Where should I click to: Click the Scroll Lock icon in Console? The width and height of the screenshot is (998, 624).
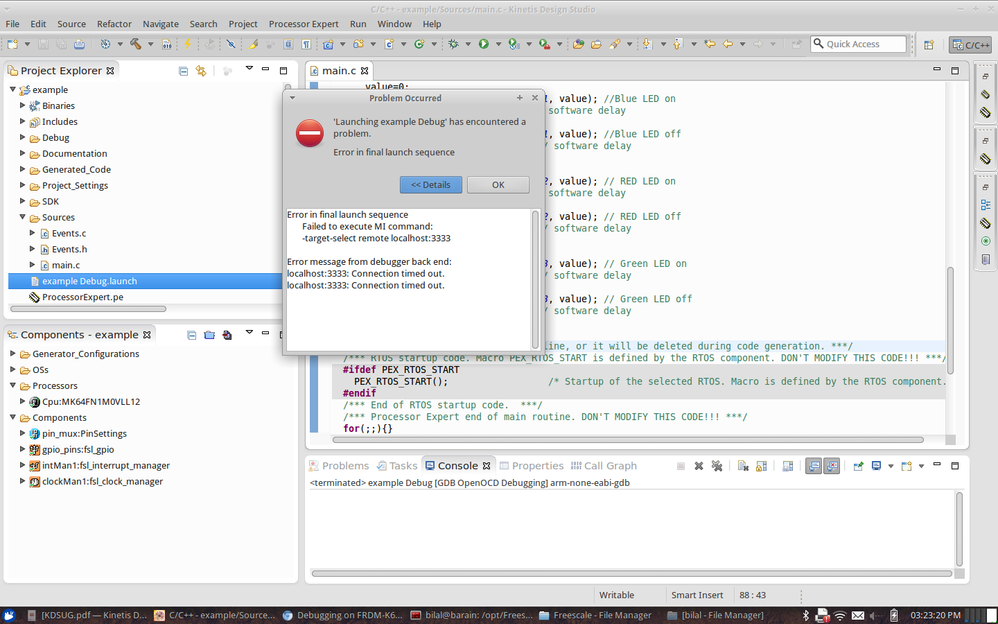click(761, 466)
